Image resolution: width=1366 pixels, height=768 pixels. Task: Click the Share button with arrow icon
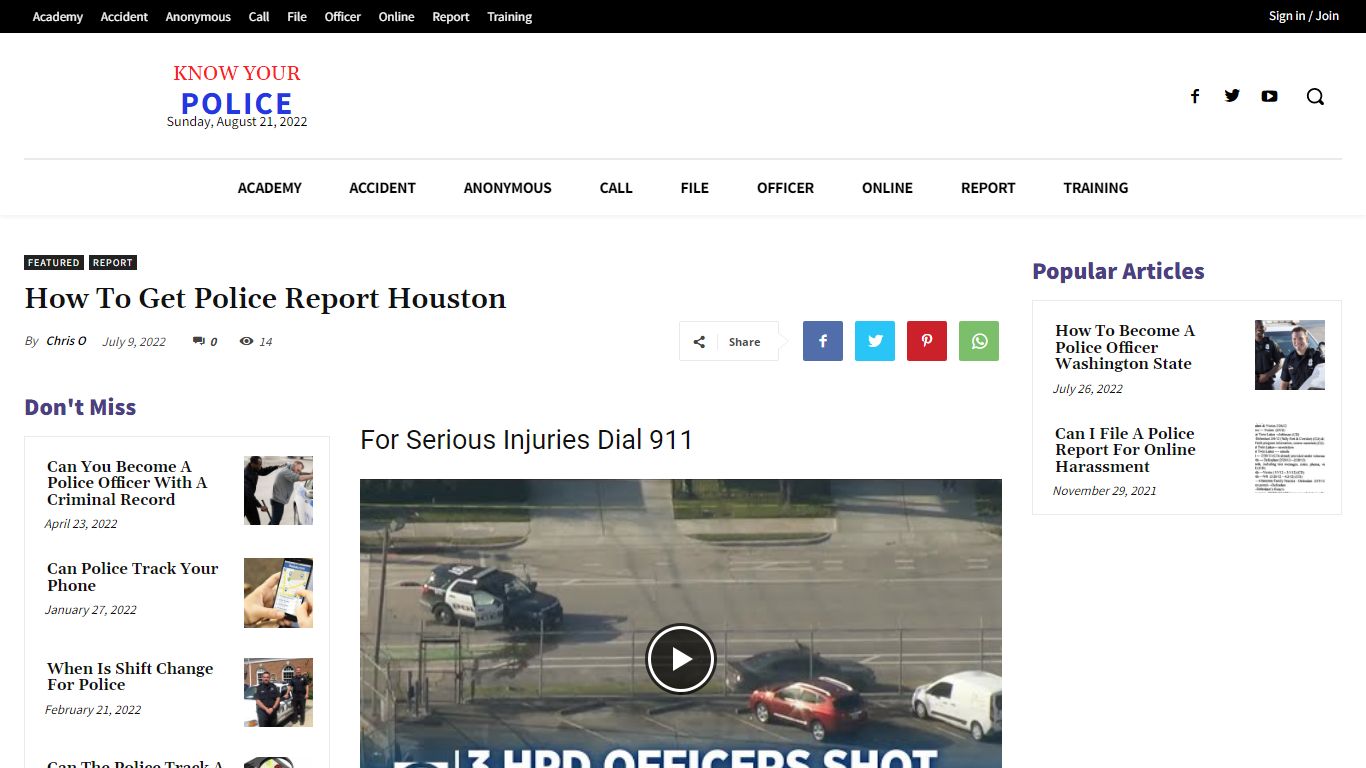[729, 341]
